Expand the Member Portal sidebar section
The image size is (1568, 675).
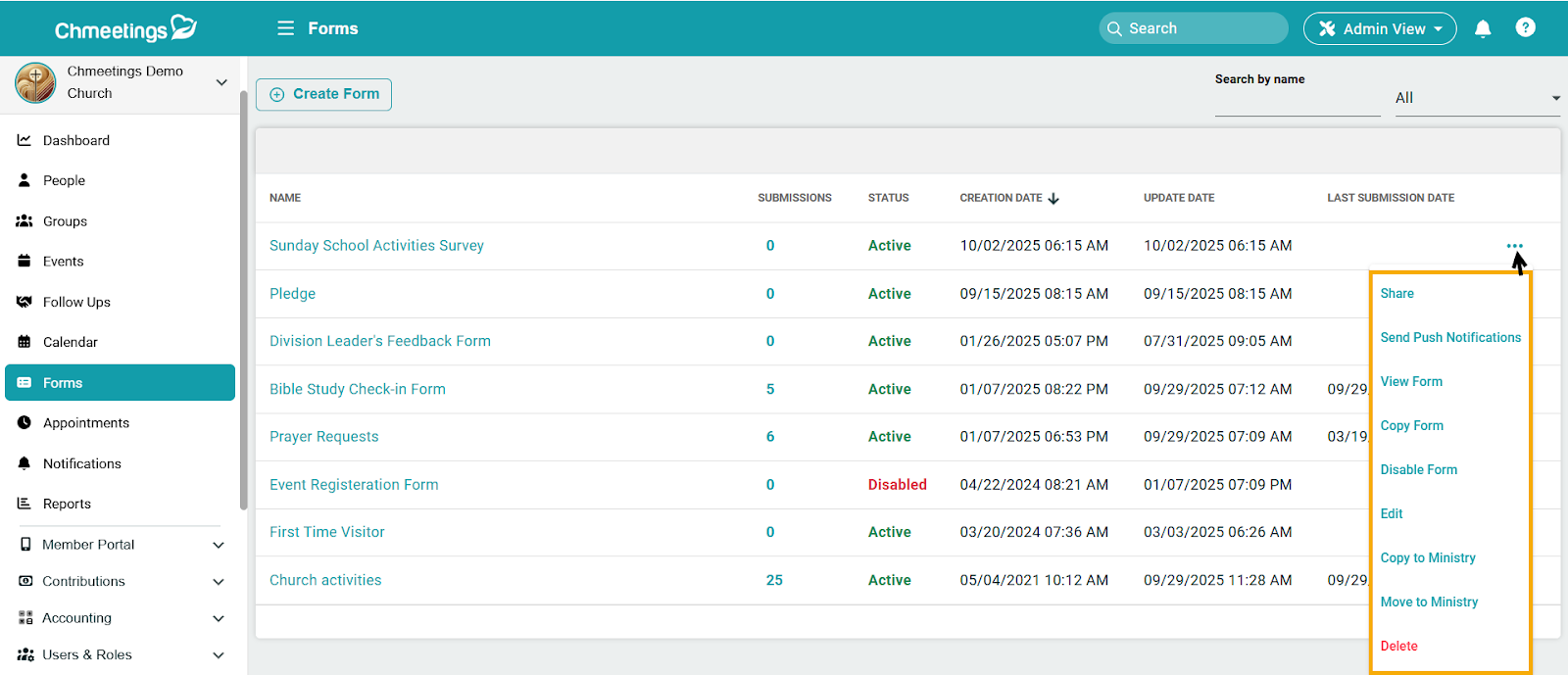pos(218,545)
